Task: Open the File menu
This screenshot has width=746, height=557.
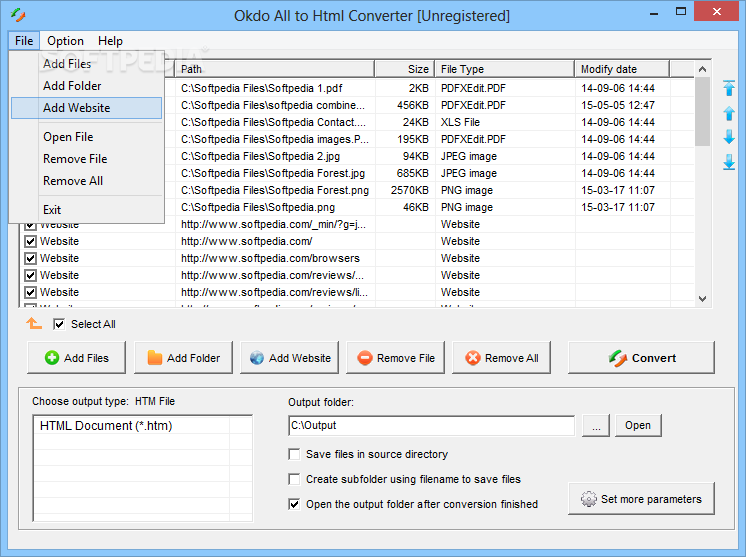Action: point(24,41)
